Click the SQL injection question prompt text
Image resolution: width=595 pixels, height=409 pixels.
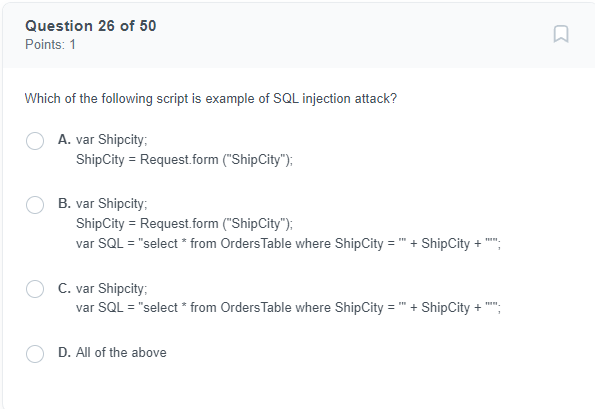(x=211, y=99)
